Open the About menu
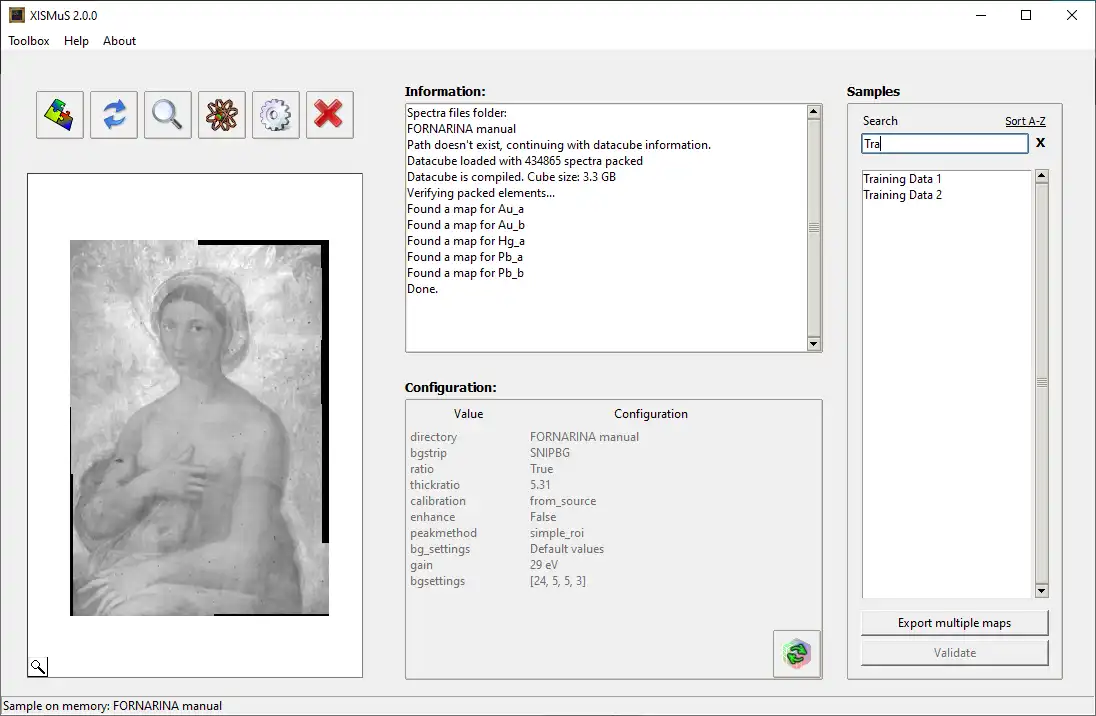Viewport: 1096px width, 716px height. tap(119, 41)
